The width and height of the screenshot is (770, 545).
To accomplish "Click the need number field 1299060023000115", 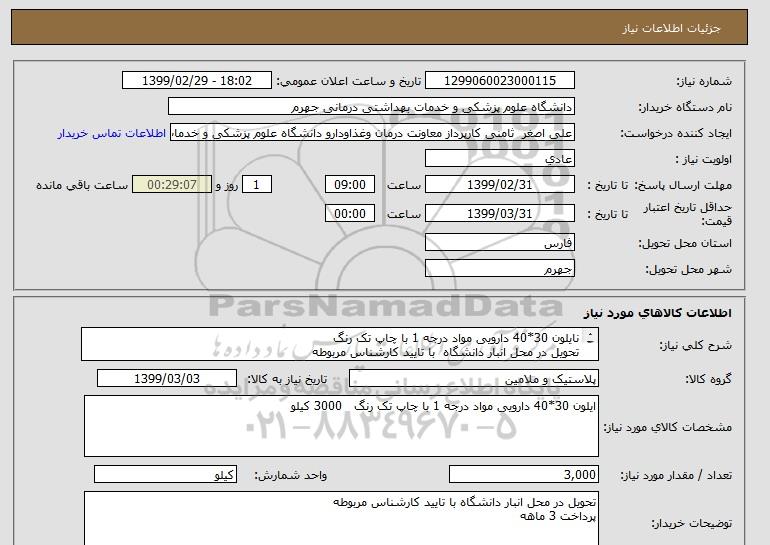I will (x=500, y=81).
